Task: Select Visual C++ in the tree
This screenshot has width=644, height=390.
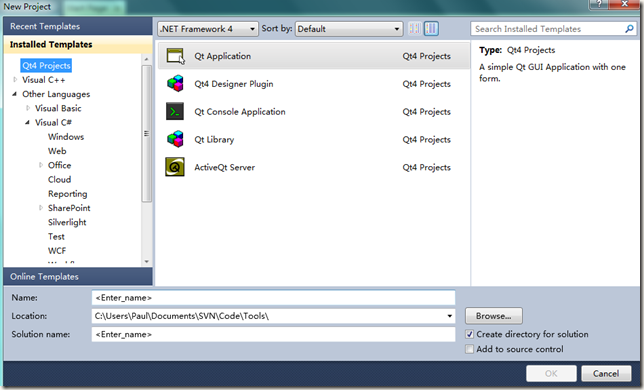Action: point(44,80)
